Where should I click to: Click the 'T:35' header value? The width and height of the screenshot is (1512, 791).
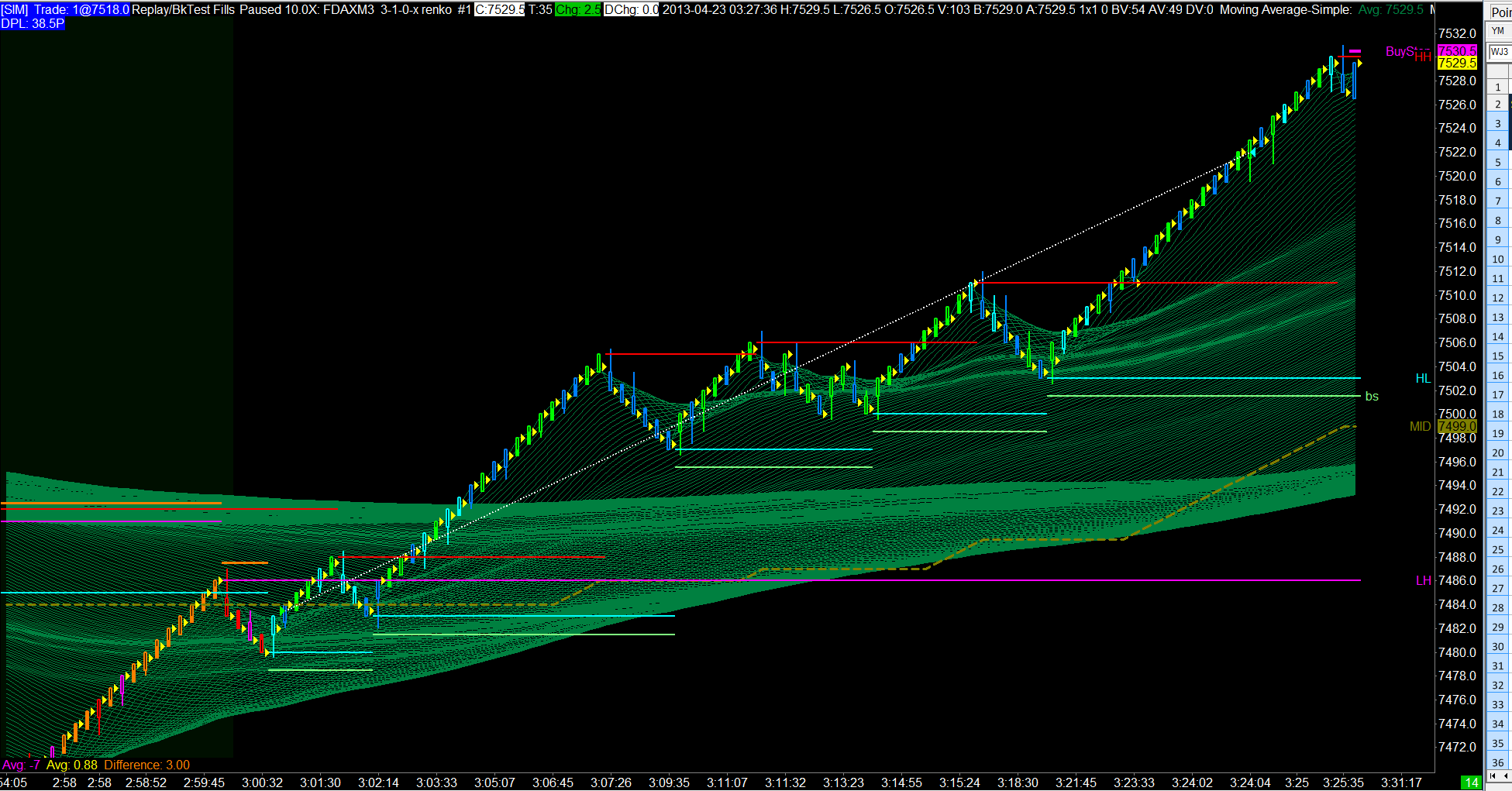(x=540, y=10)
